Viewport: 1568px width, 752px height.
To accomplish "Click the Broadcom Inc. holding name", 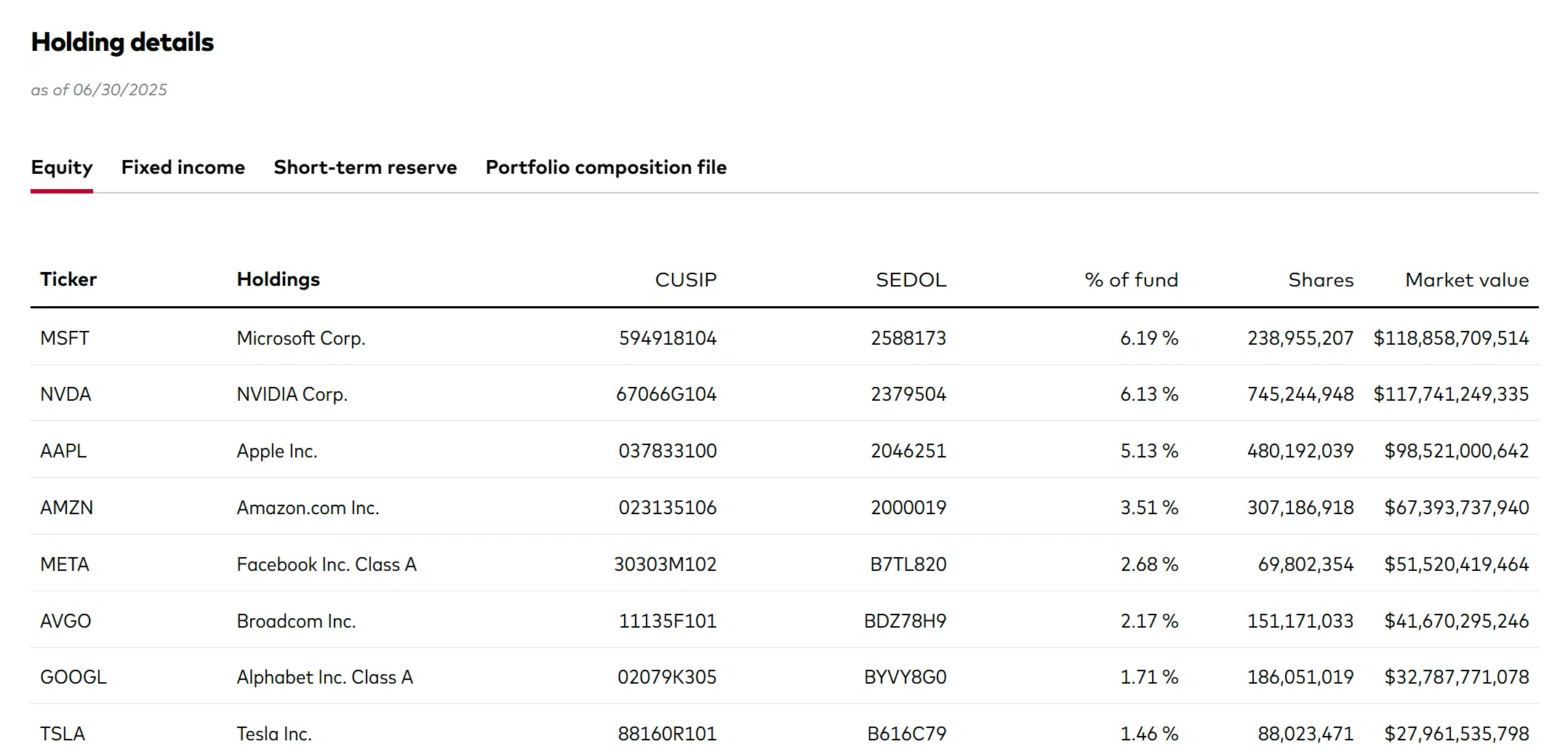I will [x=297, y=621].
